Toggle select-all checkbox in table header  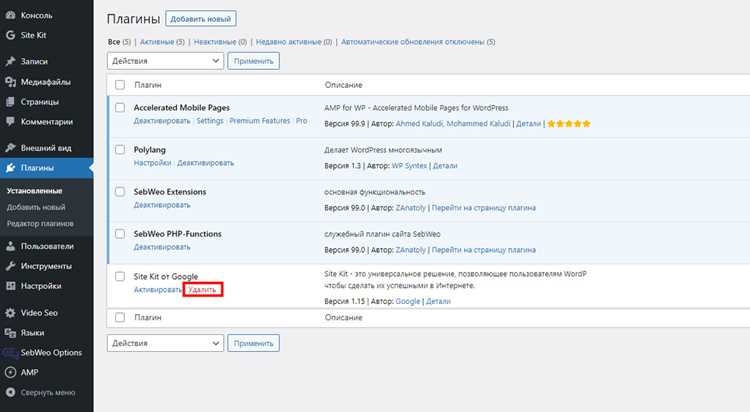coord(120,85)
